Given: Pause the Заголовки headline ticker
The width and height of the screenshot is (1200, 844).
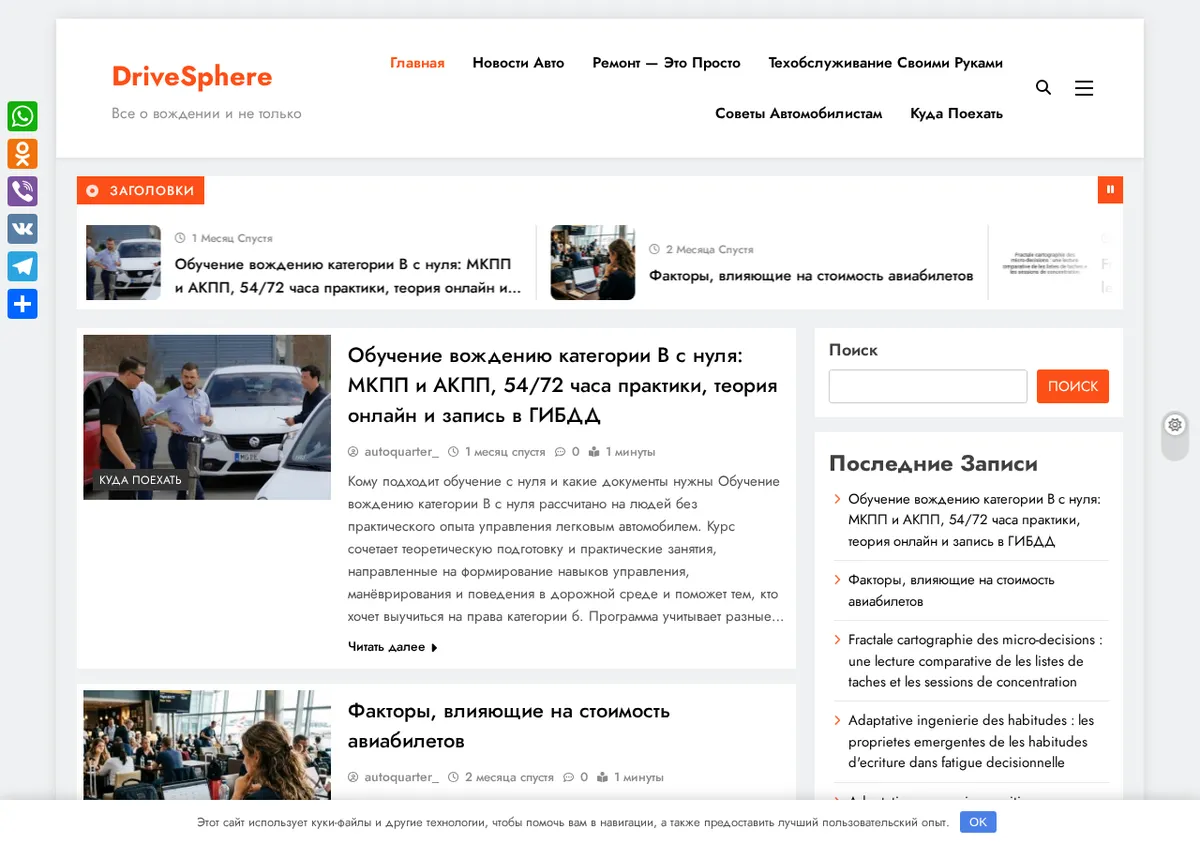Looking at the screenshot, I should click(x=1110, y=189).
